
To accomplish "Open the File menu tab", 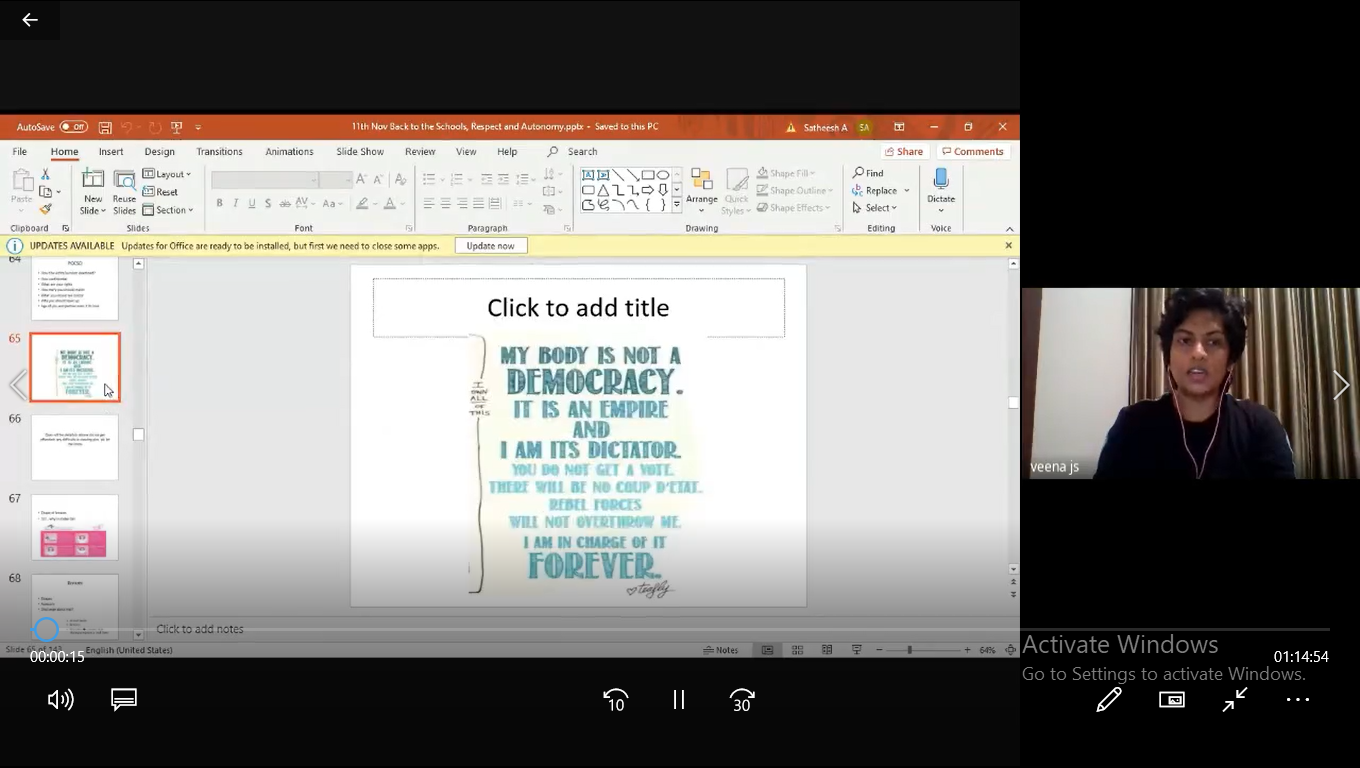I will [19, 152].
